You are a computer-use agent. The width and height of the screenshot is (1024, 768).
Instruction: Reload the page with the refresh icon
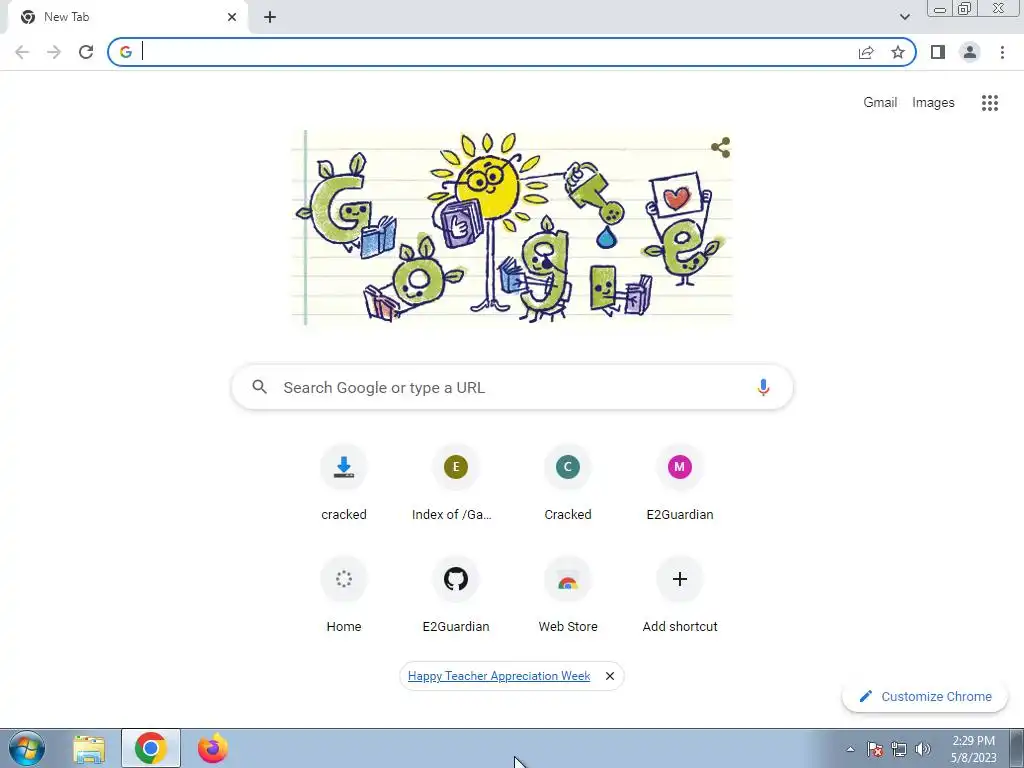click(x=86, y=52)
